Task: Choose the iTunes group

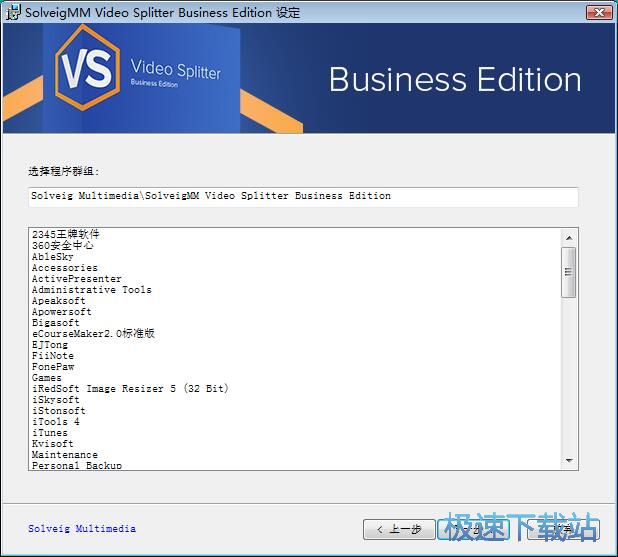Action: tap(50, 433)
